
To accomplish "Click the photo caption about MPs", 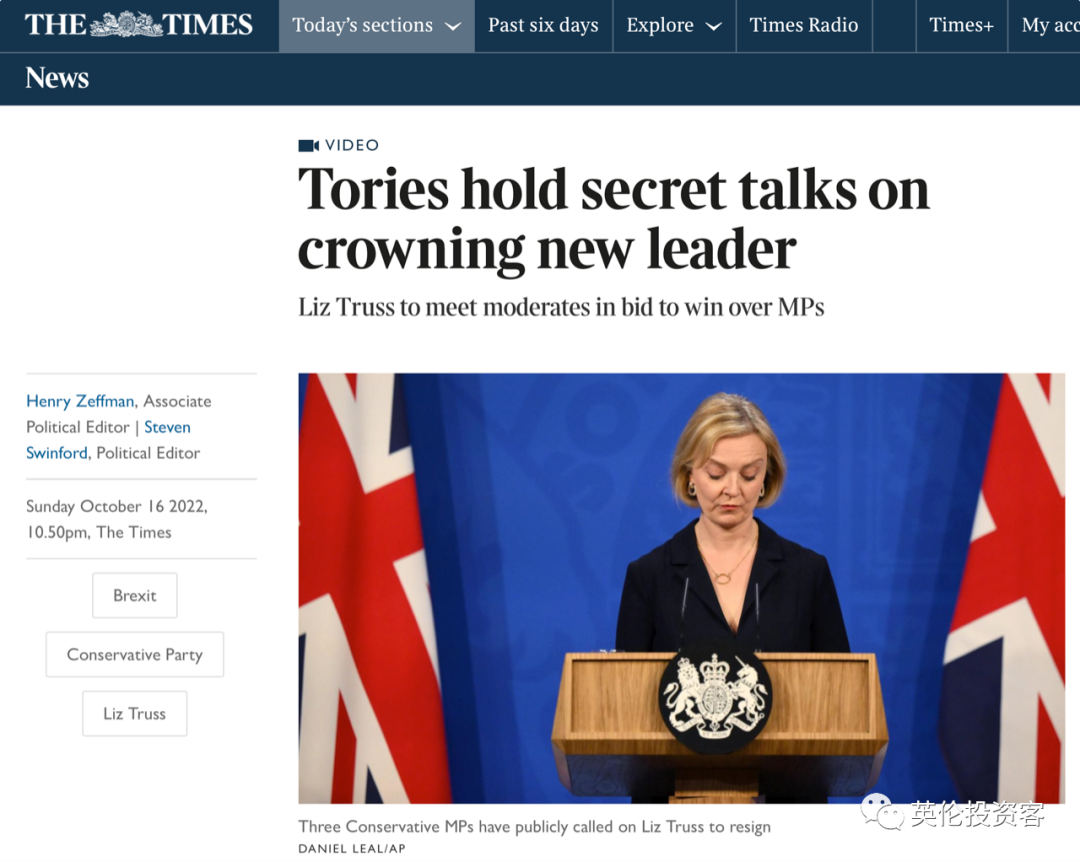I will [534, 827].
